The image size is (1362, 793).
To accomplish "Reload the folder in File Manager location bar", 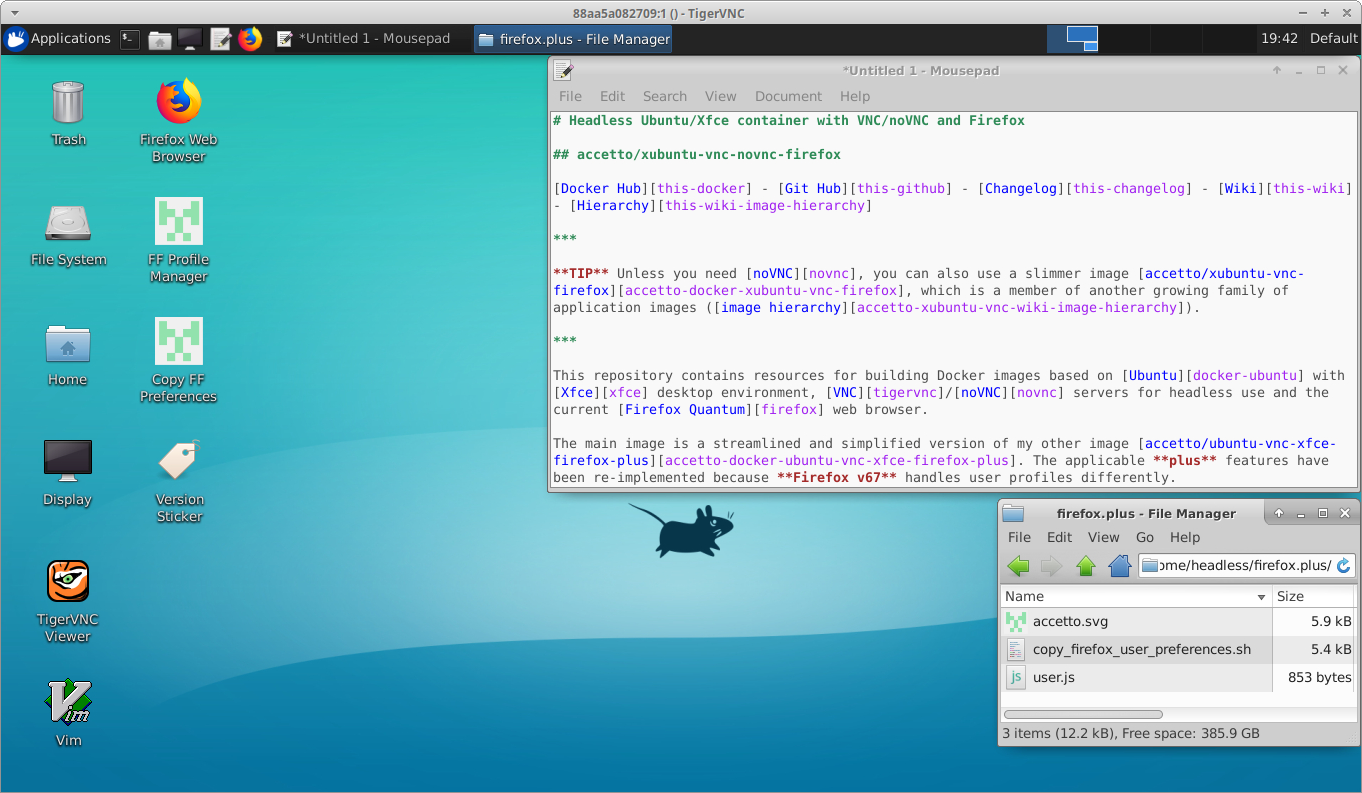I will point(1343,566).
